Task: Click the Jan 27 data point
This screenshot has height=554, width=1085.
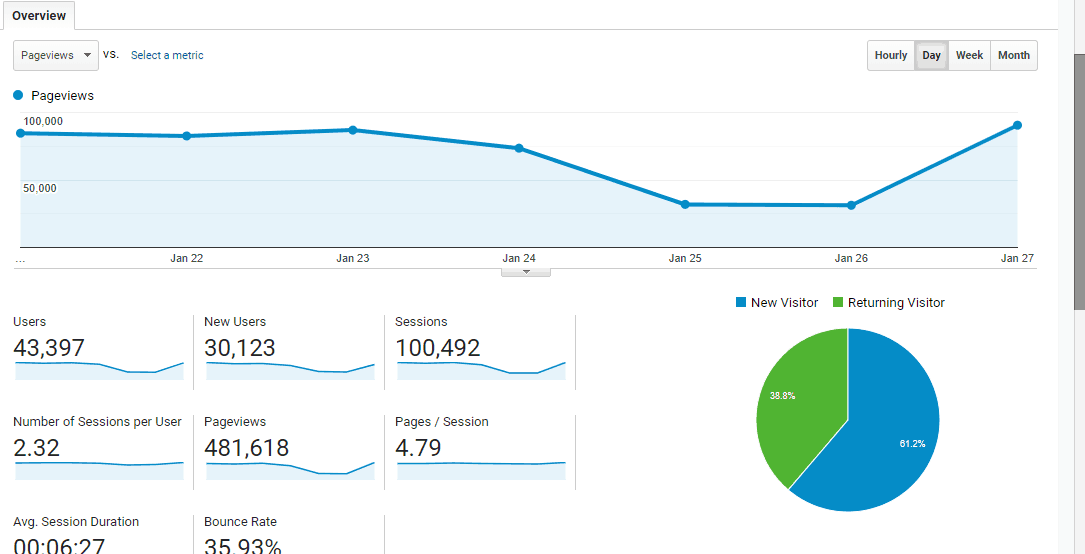Action: 1017,125
